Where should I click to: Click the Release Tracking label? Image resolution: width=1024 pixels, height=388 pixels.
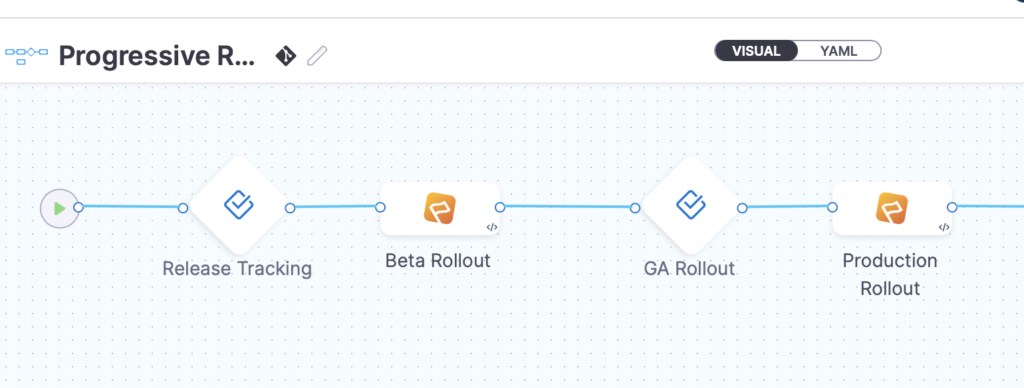(x=237, y=268)
